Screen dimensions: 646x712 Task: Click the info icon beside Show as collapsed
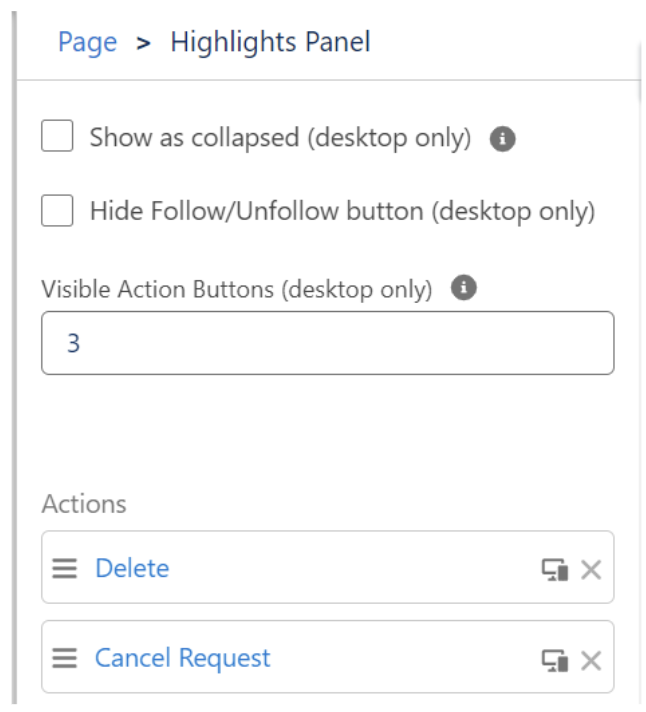pyautogui.click(x=502, y=138)
